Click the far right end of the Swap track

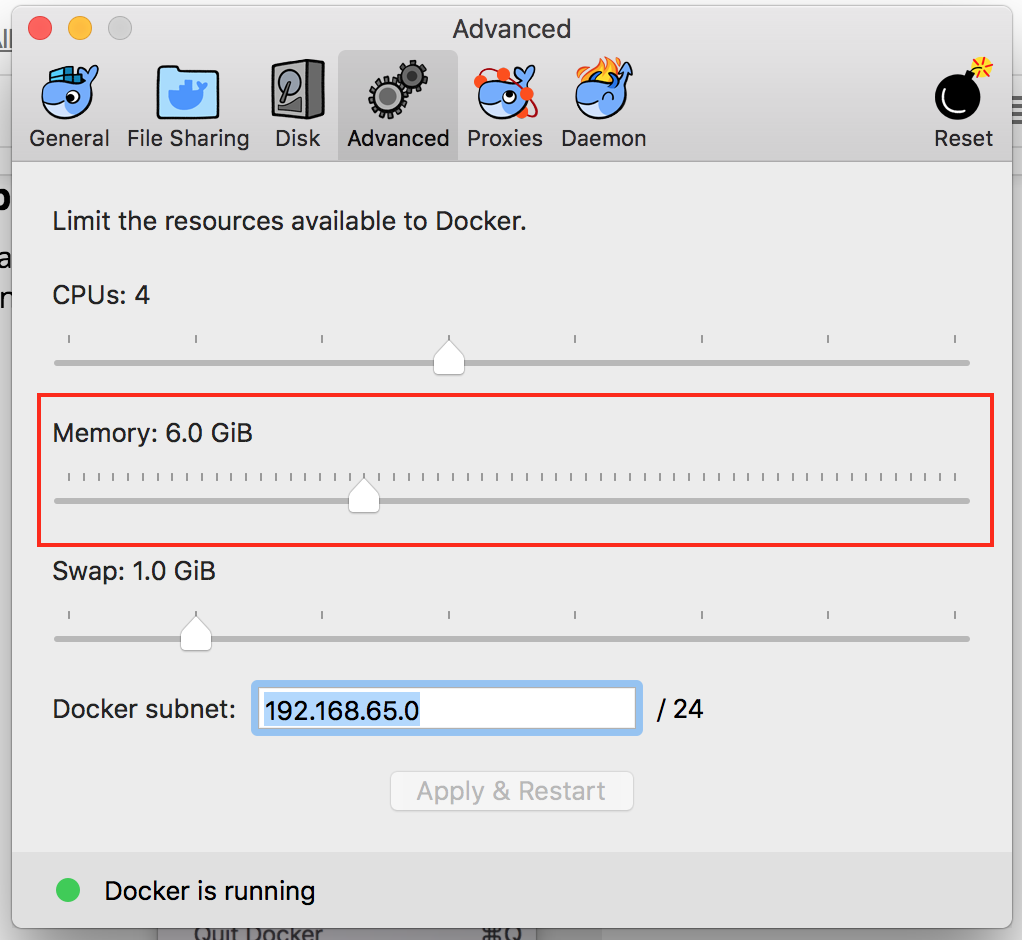click(965, 639)
